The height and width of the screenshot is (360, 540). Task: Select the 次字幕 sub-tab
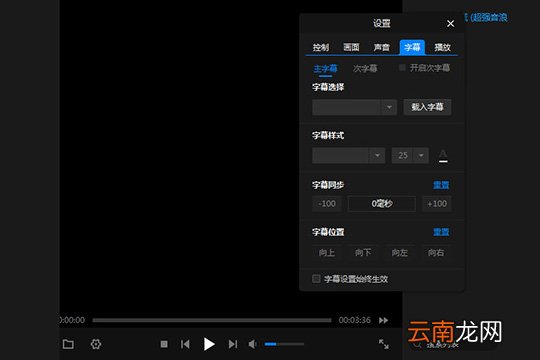pos(365,69)
